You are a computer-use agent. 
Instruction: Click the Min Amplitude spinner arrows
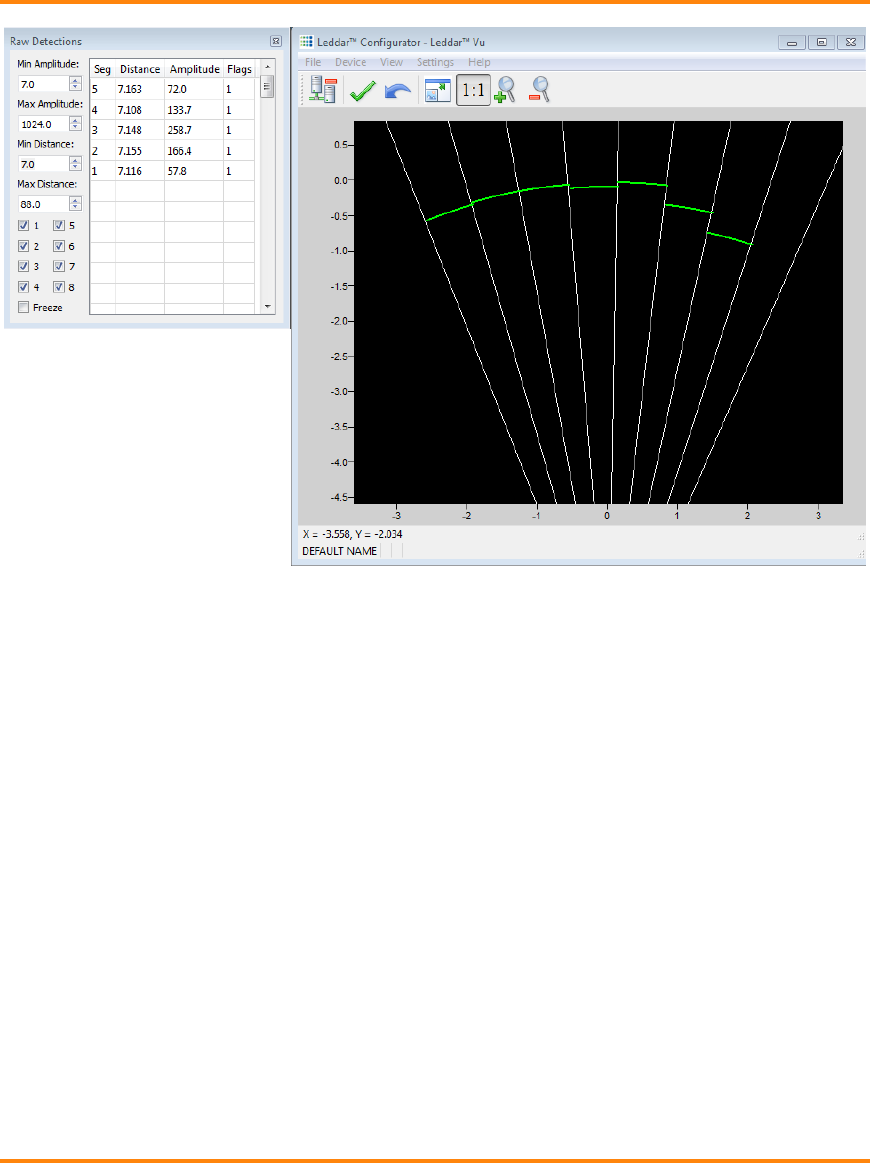click(75, 84)
